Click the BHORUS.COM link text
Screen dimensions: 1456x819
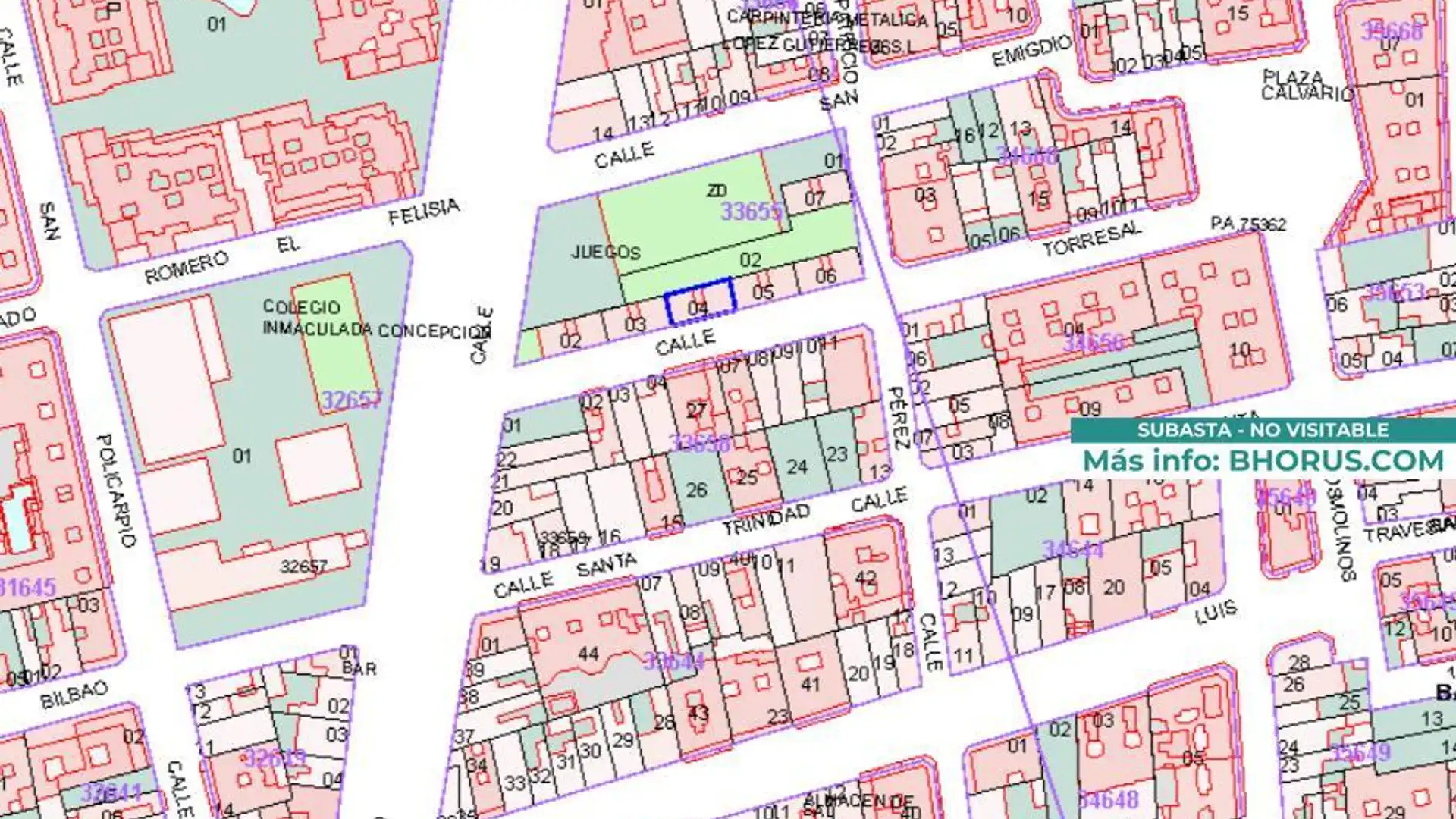1335,461
